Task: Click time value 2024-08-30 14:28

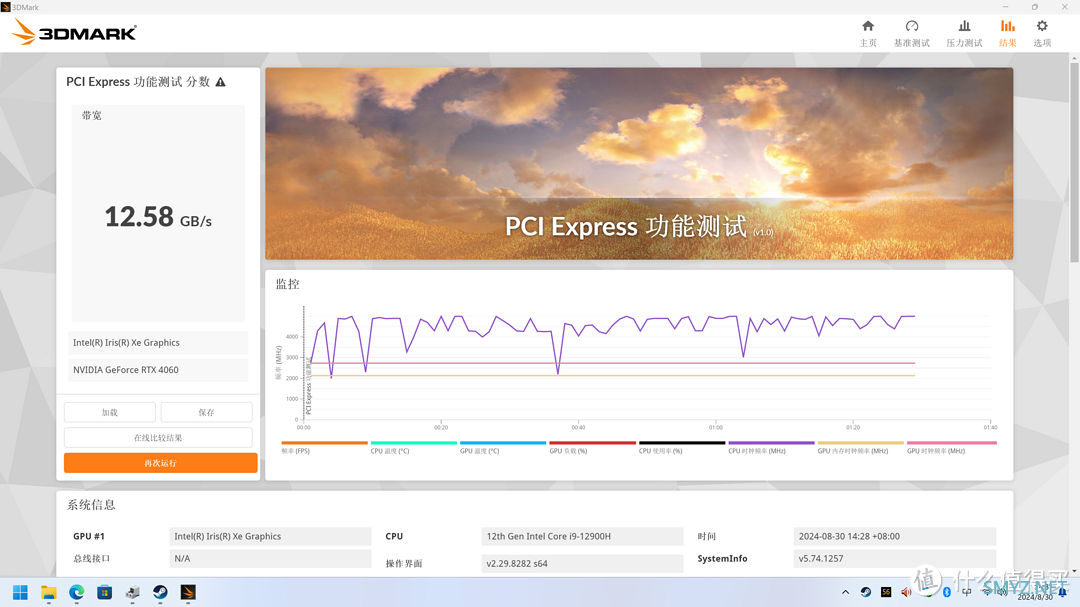Action: coord(894,536)
